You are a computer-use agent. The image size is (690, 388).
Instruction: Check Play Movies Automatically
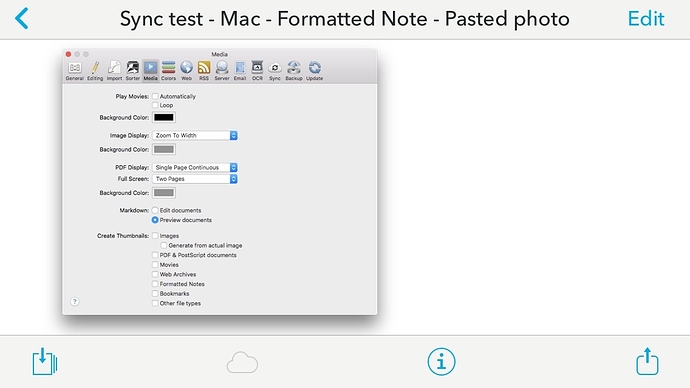155,96
